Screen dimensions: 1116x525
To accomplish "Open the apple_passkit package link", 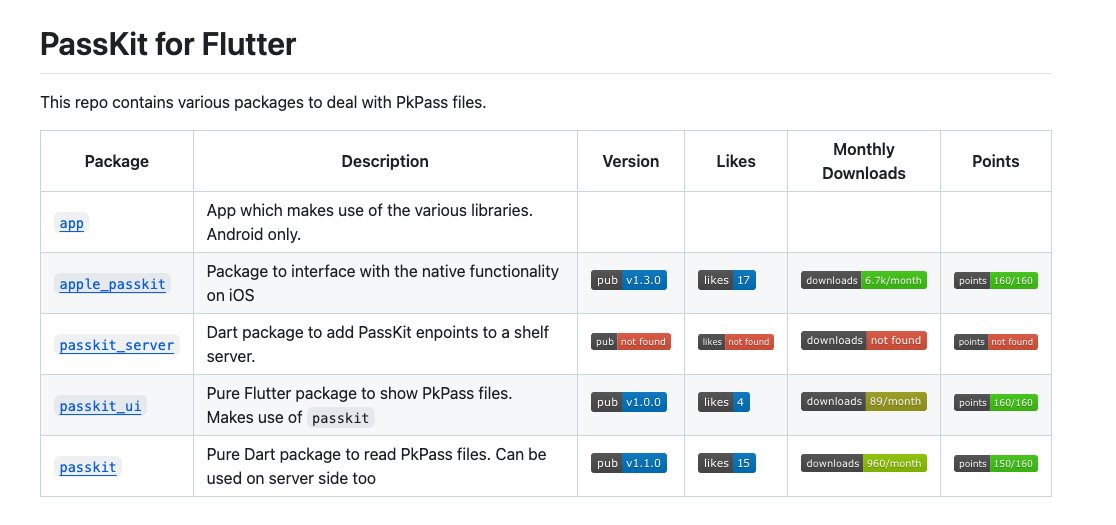I will coord(112,285).
